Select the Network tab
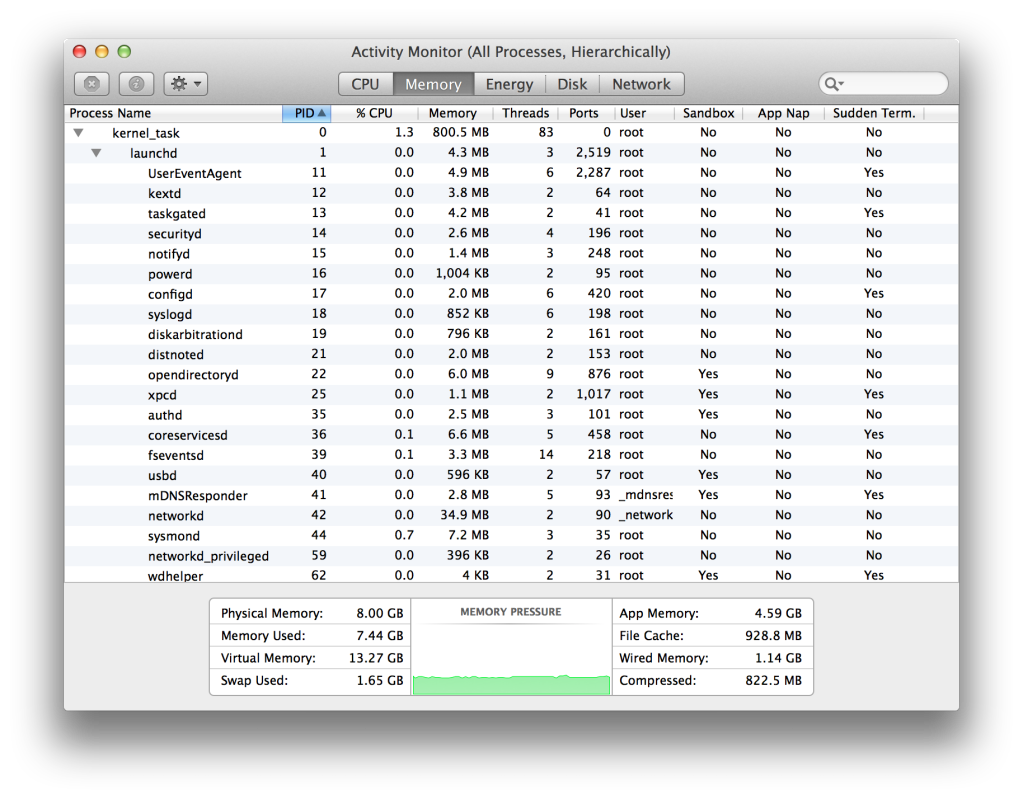 point(641,84)
